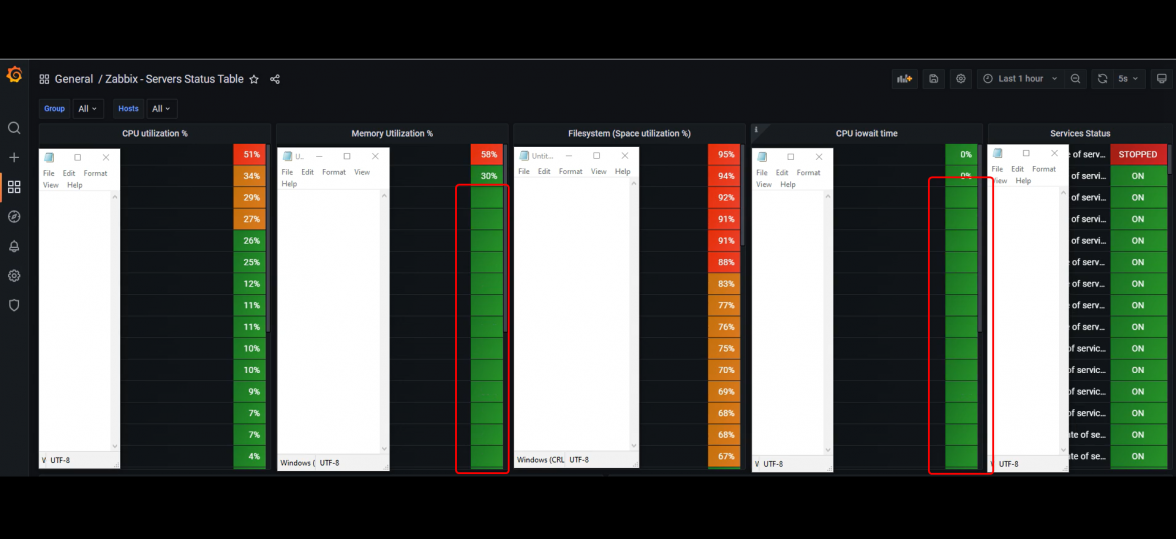Click Notepad app icon over Services Status panel
The width and height of the screenshot is (1176, 539).
click(x=998, y=153)
